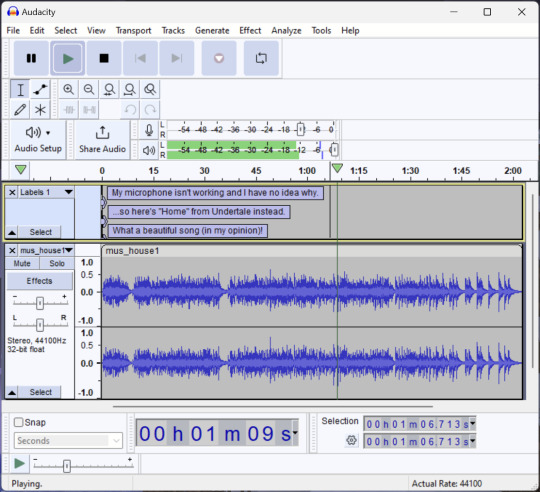The image size is (540, 492).
Task: Open the File menu
Action: [x=13, y=31]
